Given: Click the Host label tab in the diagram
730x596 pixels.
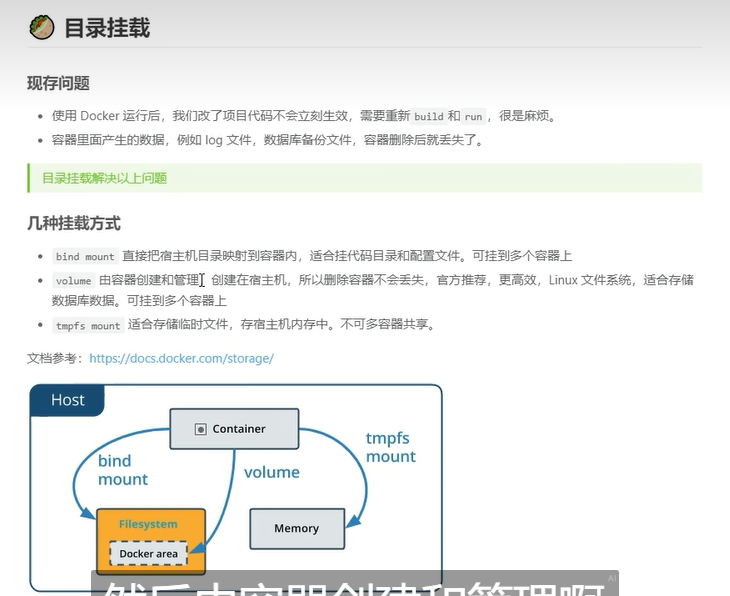Looking at the screenshot, I should (68, 400).
